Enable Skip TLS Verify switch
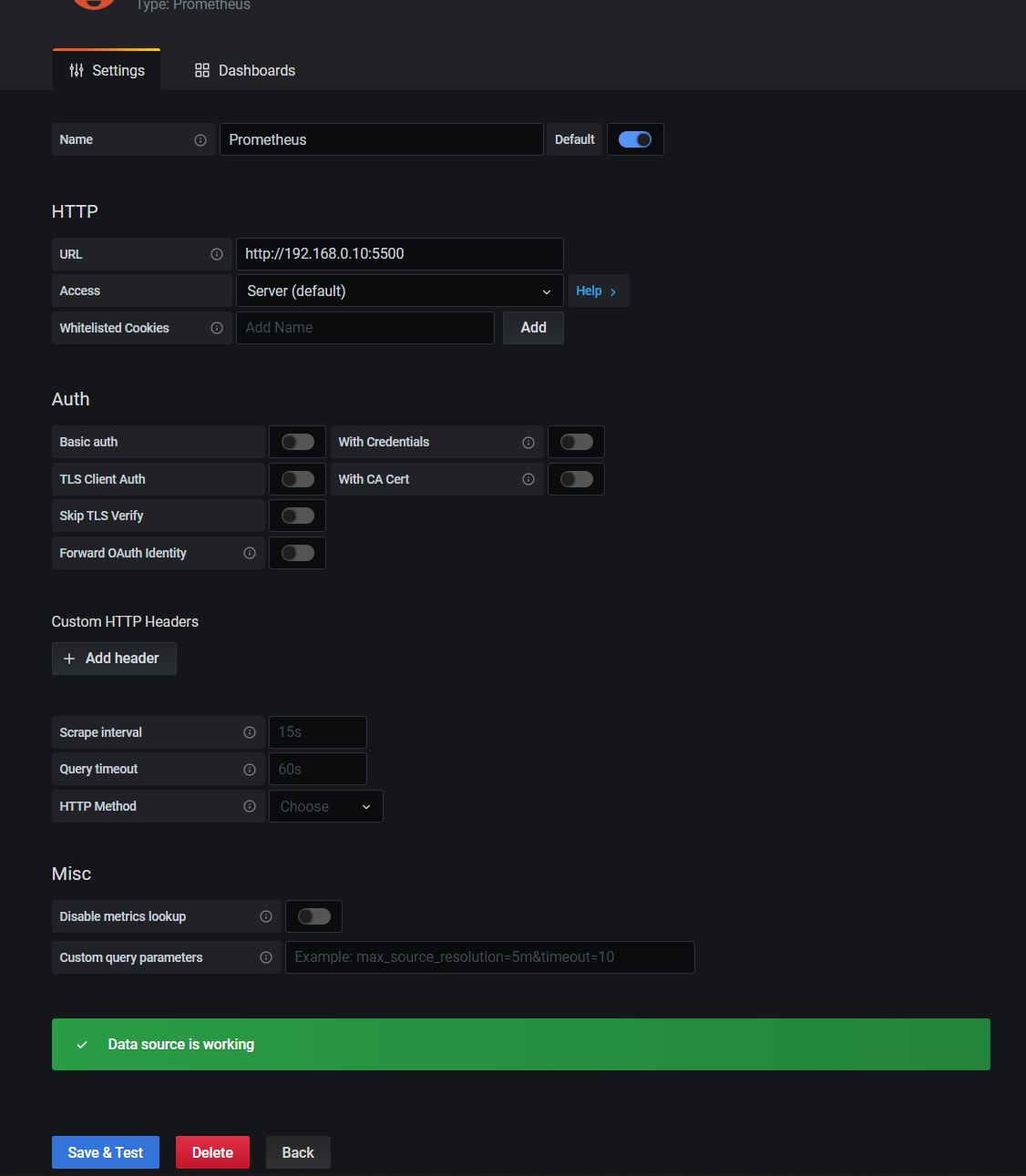The image size is (1026, 1176). point(298,516)
